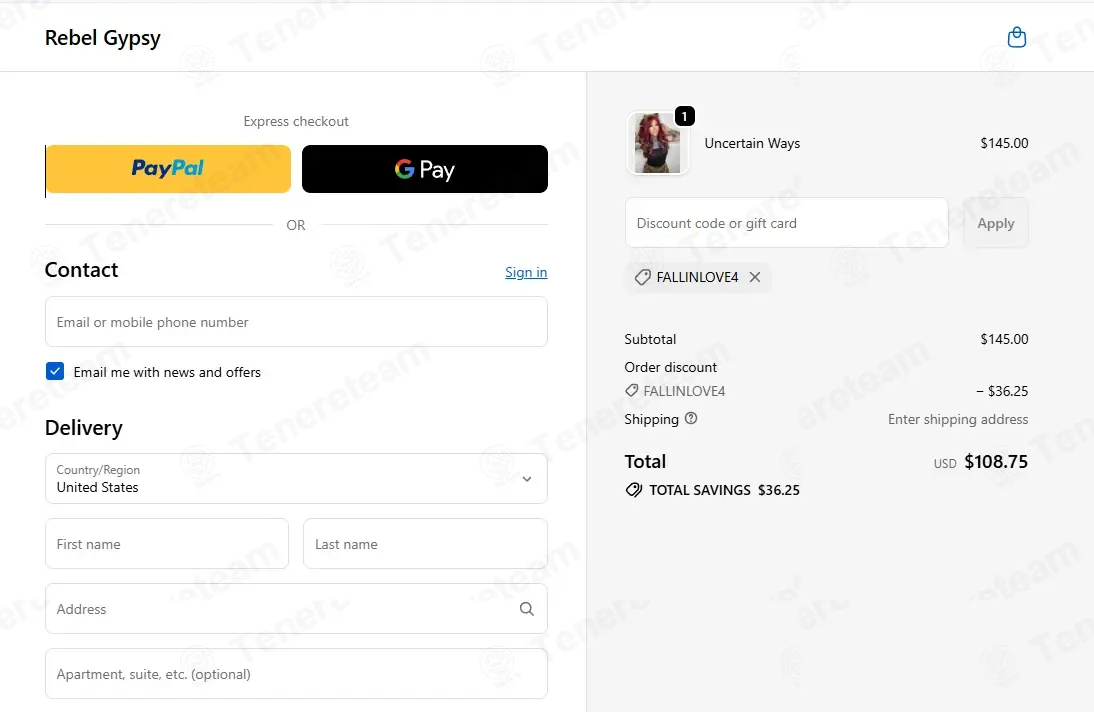
Task: Open the shopping bag cart icon
Action: point(1017,37)
